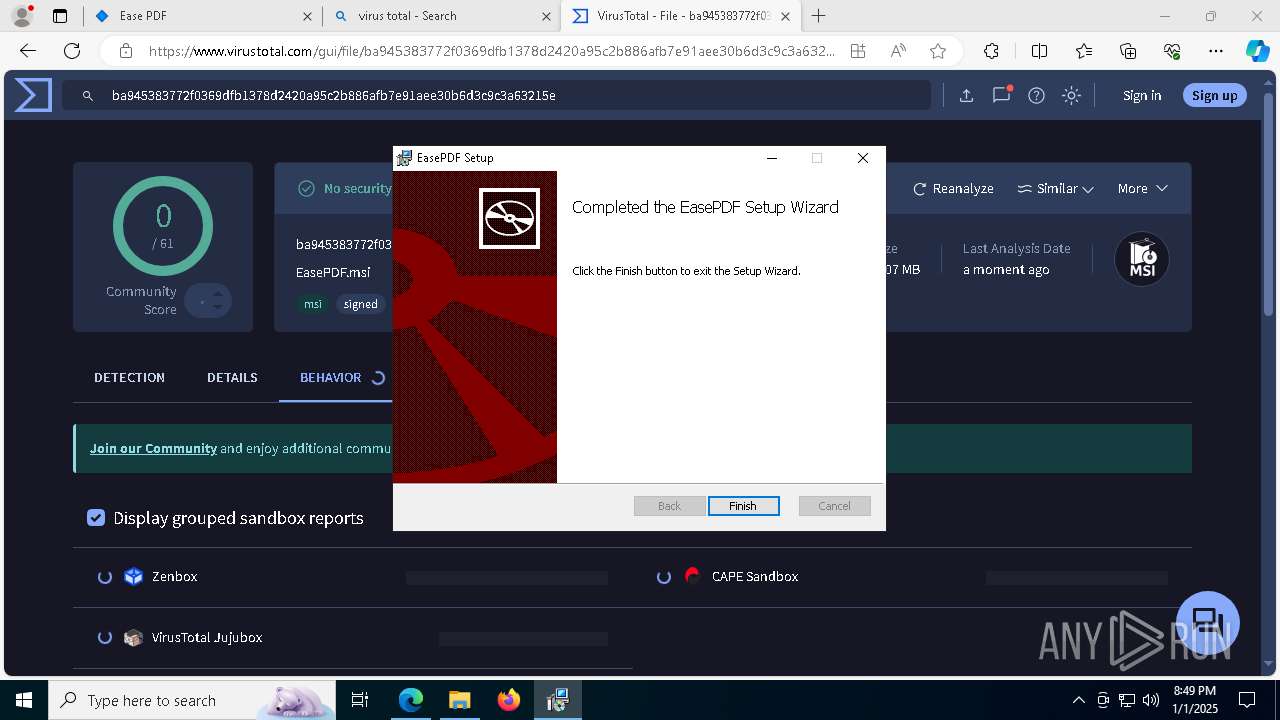Click the Zenbox sandbox icon
1280x720 pixels.
coord(134,577)
